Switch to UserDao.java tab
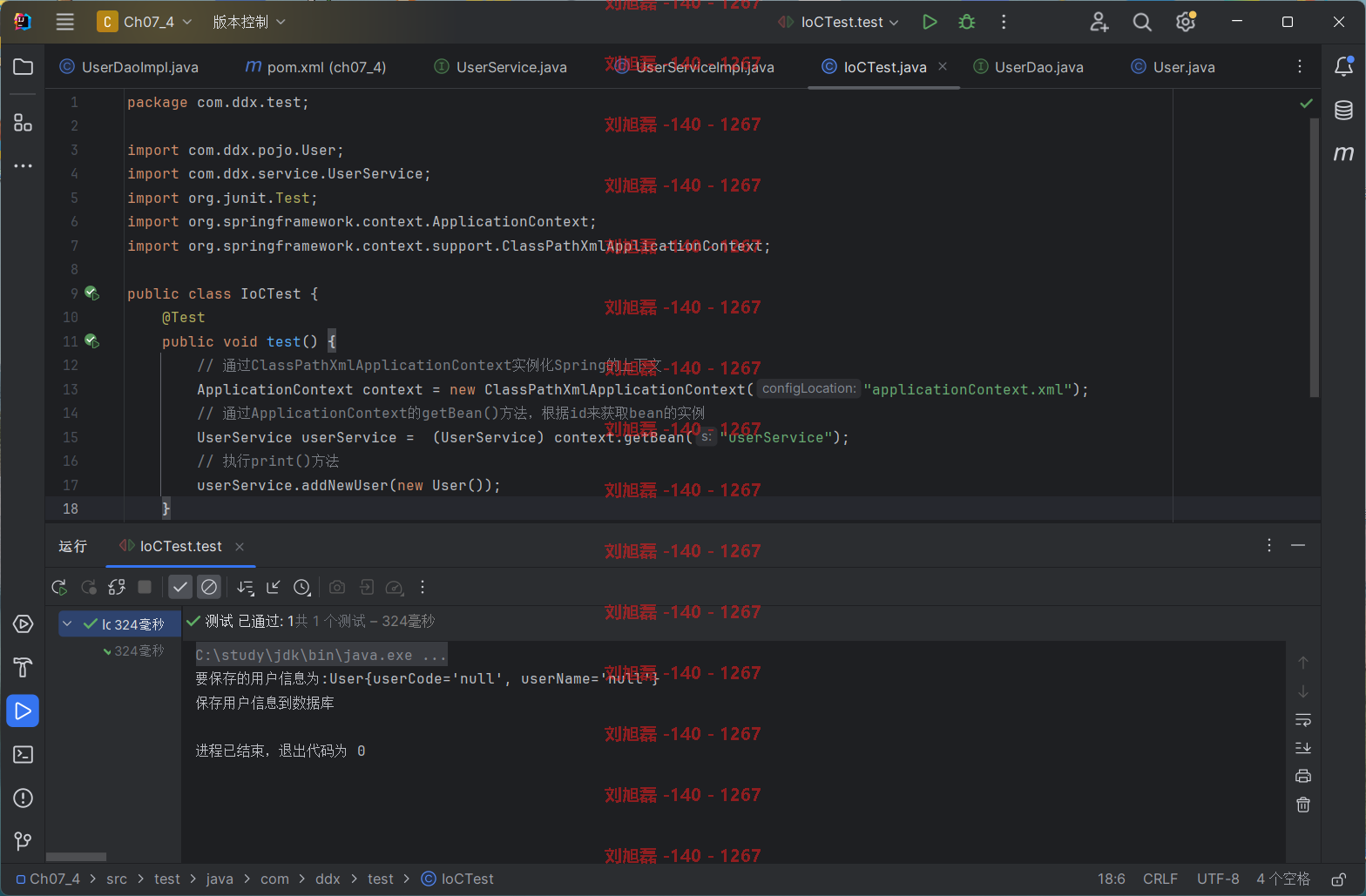The width and height of the screenshot is (1366, 896). (1029, 67)
